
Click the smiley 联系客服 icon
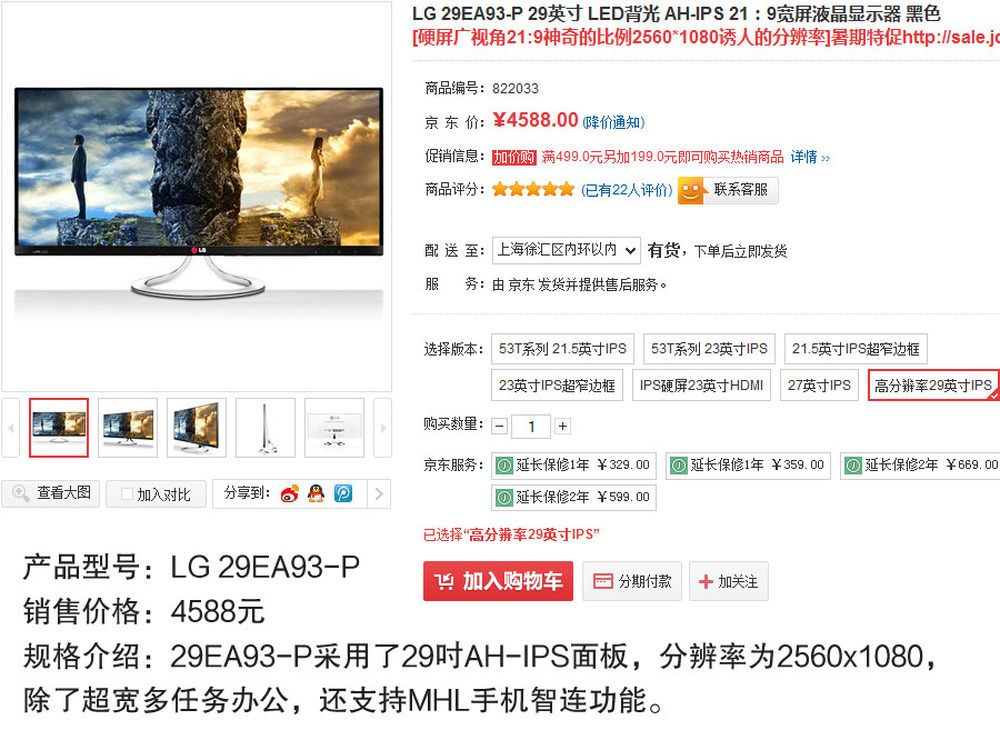[x=690, y=190]
